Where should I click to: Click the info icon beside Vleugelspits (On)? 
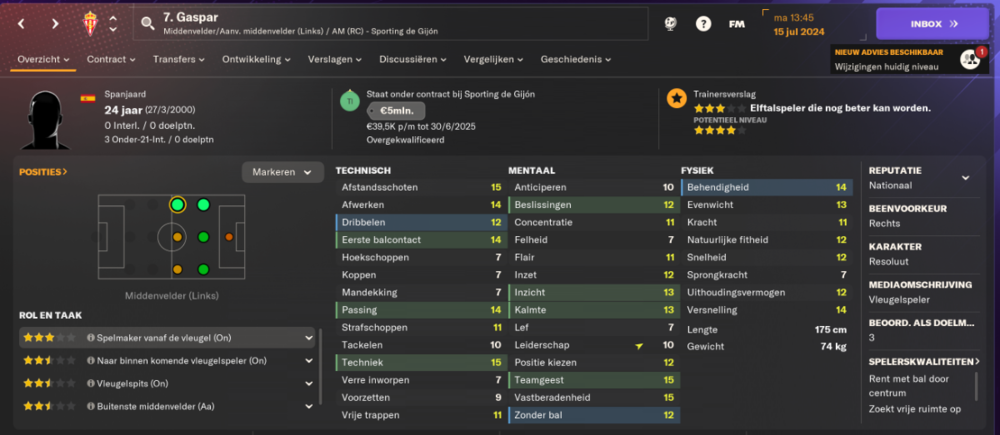pyautogui.click(x=91, y=383)
